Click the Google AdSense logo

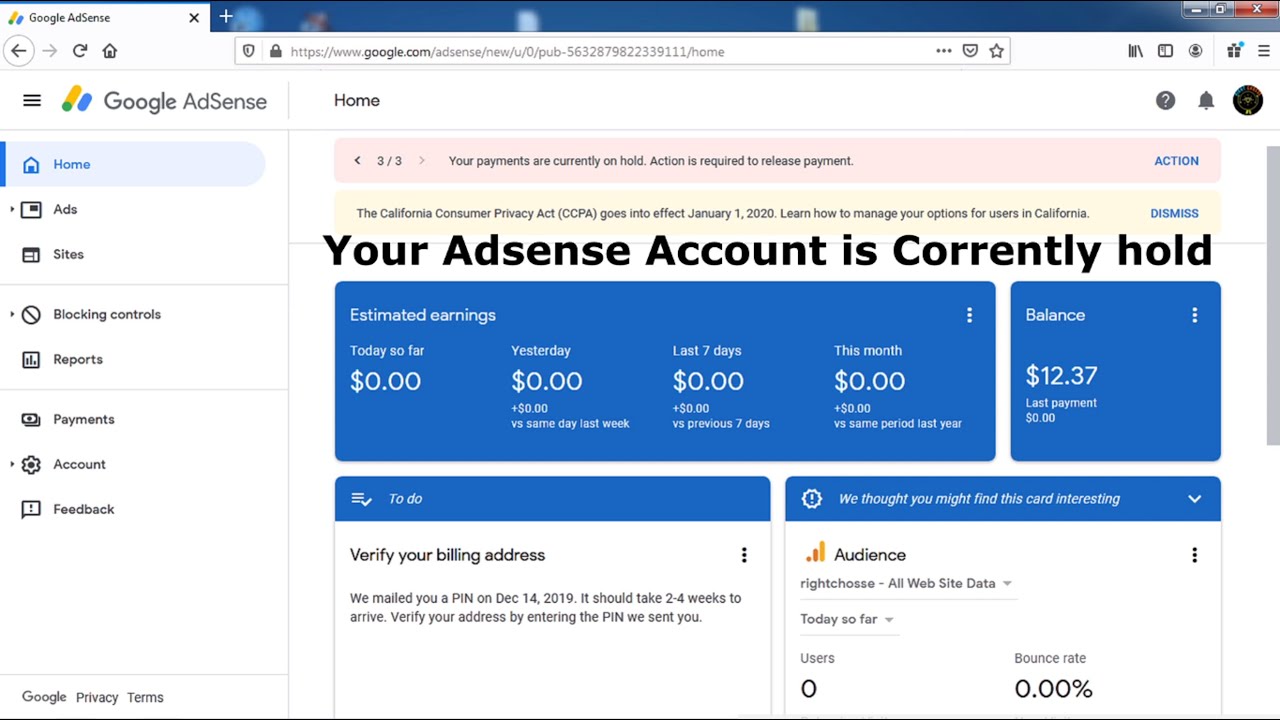point(165,100)
